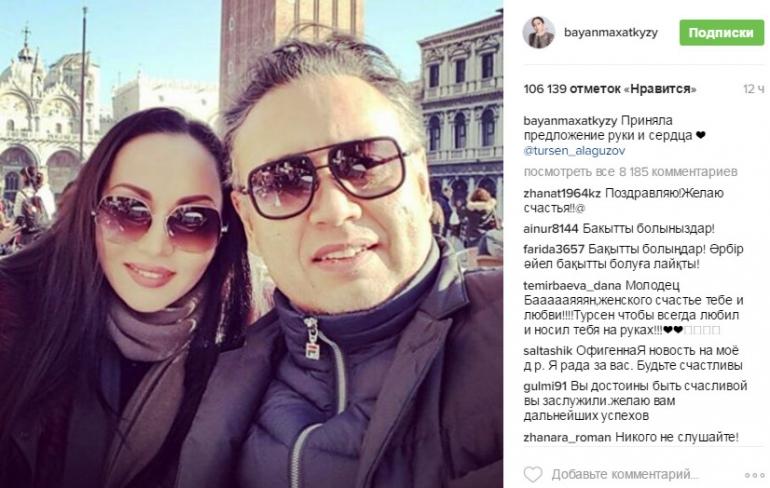Click the couple's selfie photo
770x488 pixels.
coord(251,244)
